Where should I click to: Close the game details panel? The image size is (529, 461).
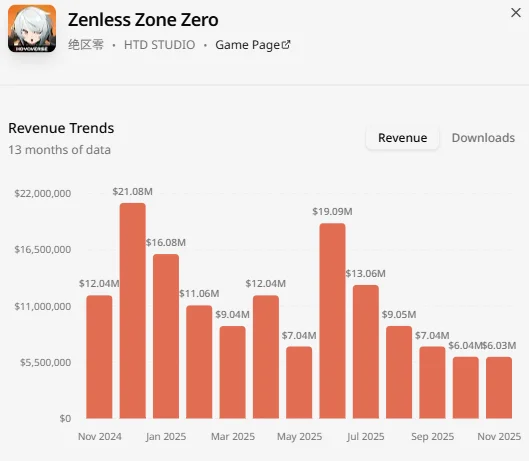(516, 13)
